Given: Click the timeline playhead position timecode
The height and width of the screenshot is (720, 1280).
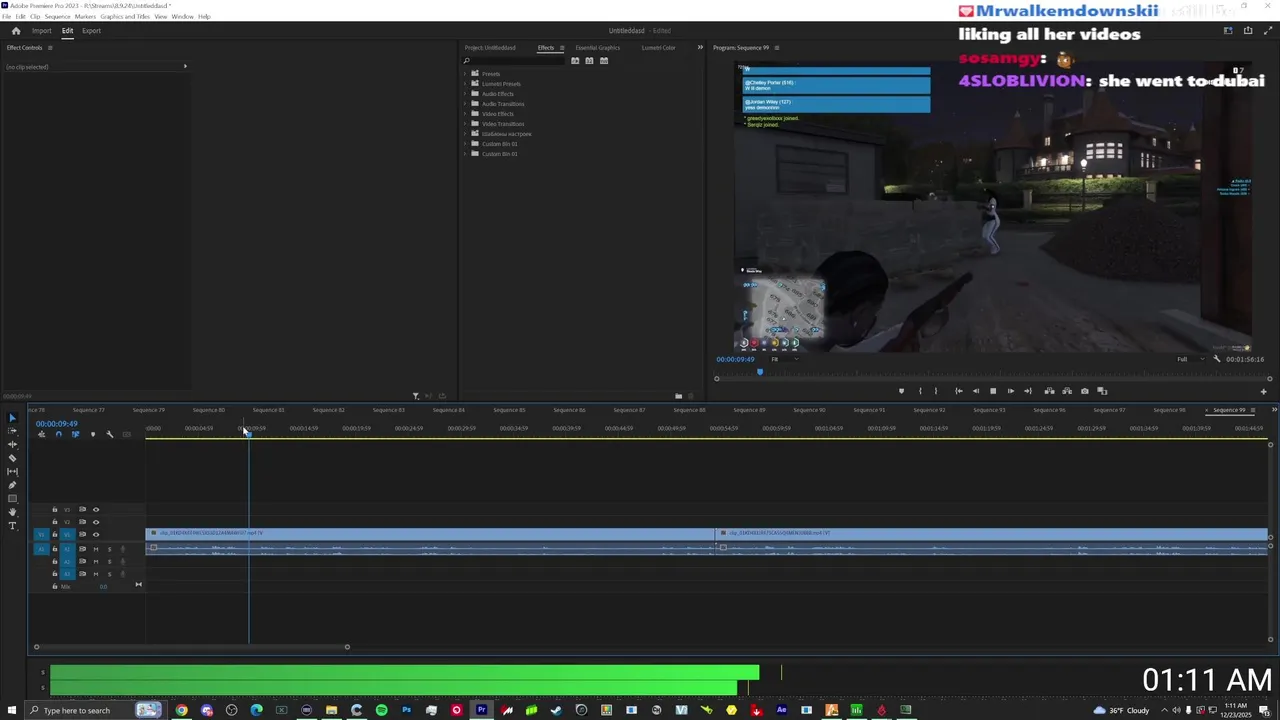Looking at the screenshot, I should [x=56, y=424].
